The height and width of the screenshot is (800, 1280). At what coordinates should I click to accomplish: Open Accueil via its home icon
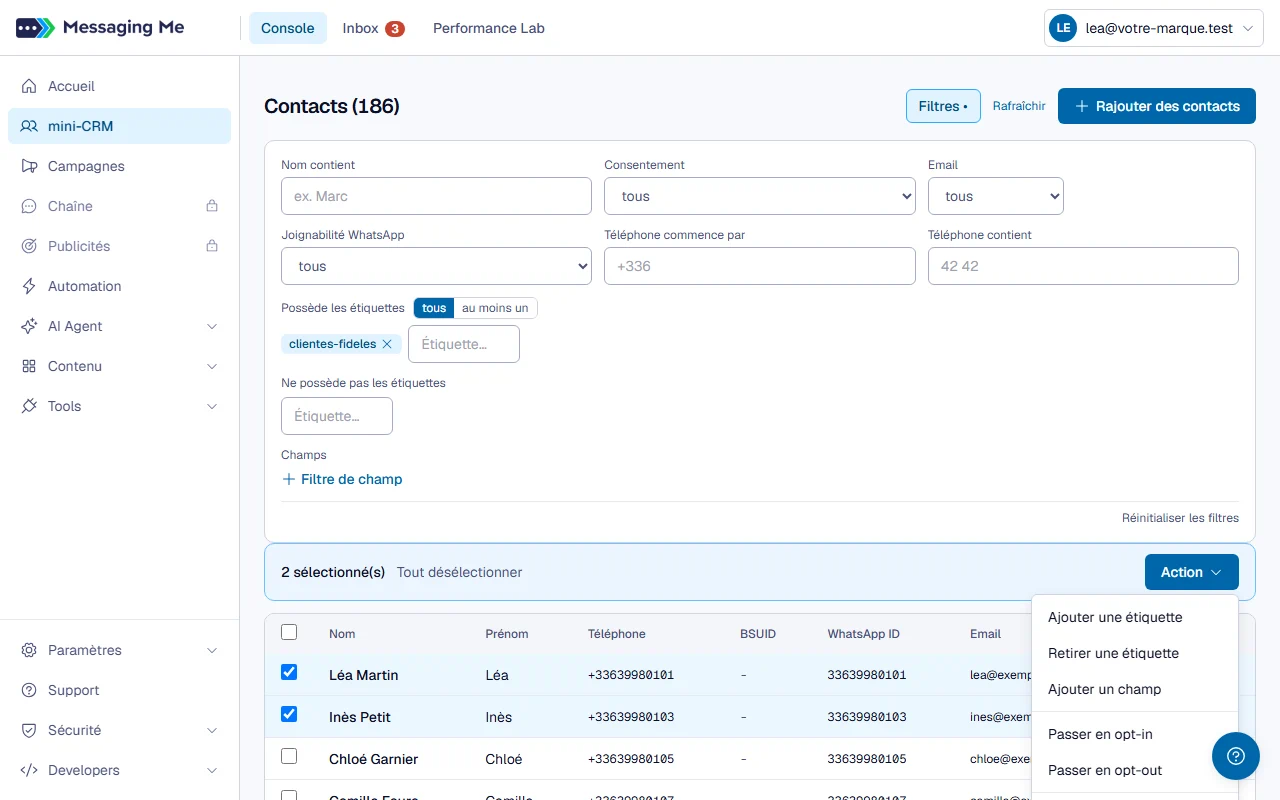point(29,86)
